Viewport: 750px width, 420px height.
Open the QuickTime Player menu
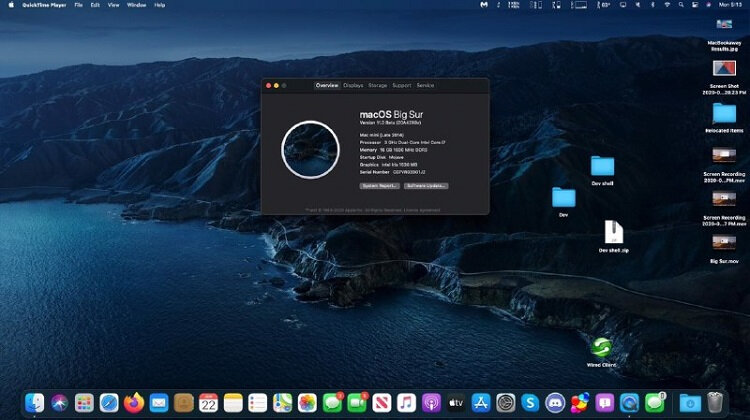[44, 5]
